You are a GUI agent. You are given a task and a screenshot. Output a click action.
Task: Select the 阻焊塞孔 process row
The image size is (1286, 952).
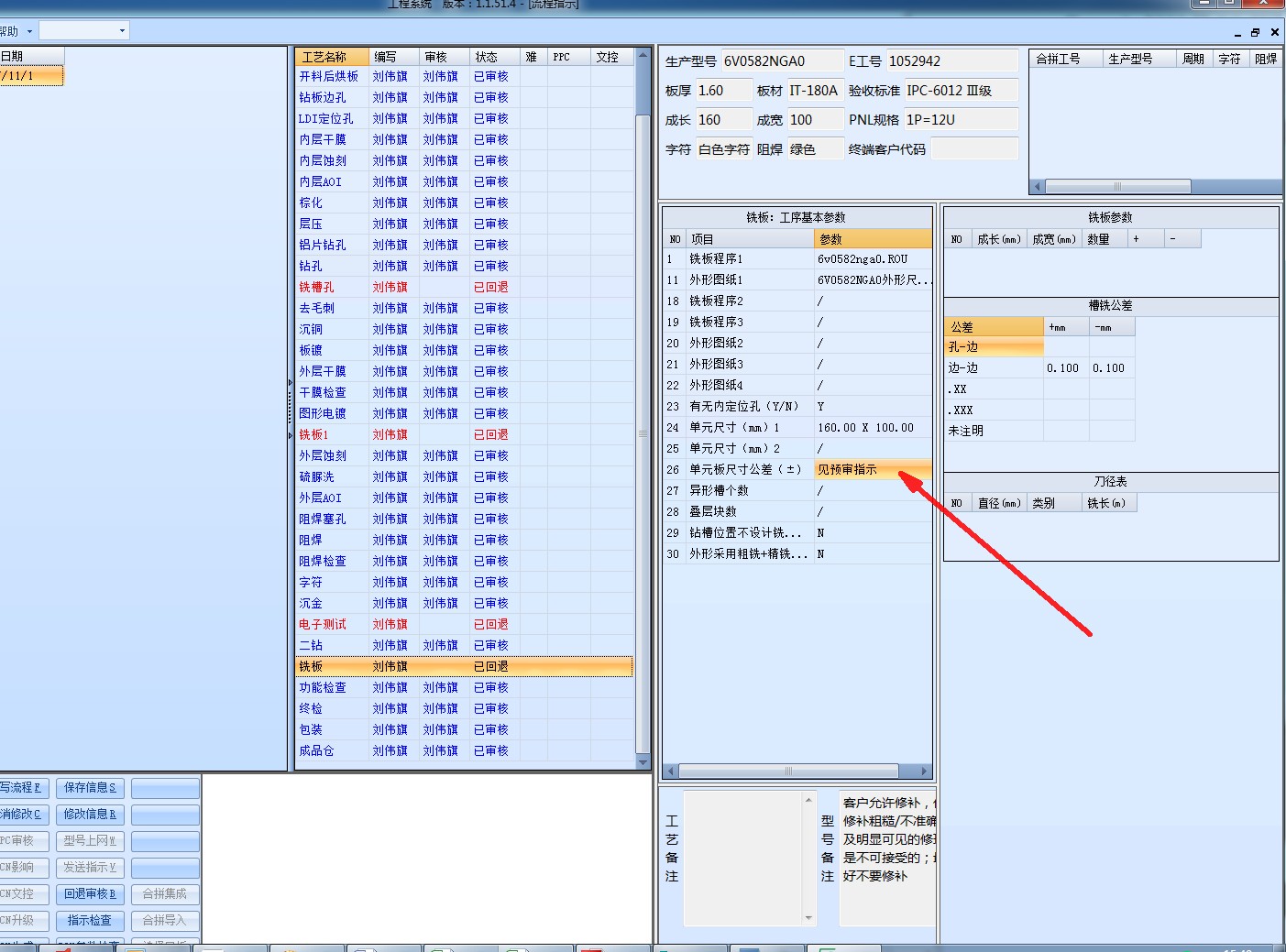tap(464, 520)
